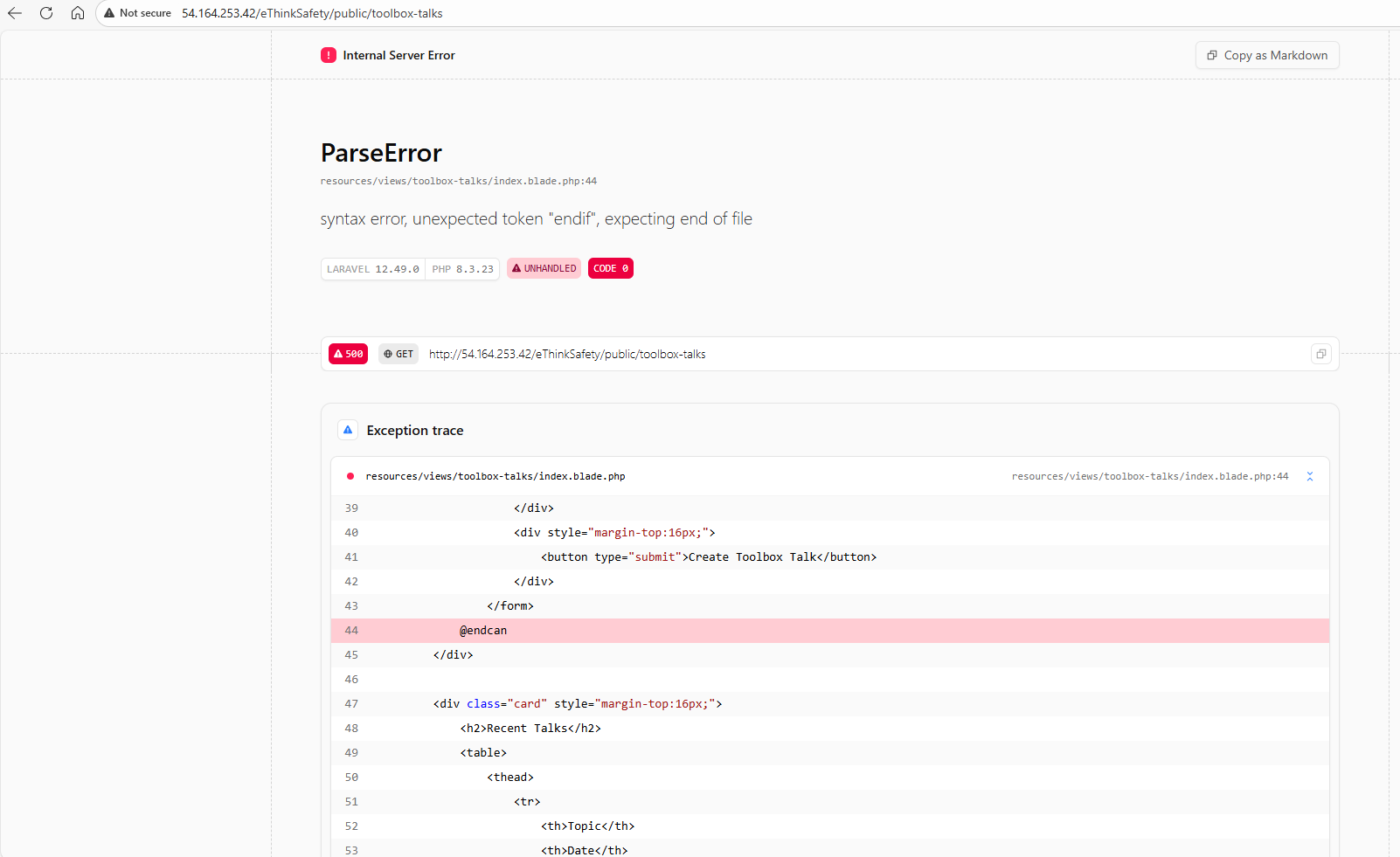Collapse the index.blade.php trace frame chevron

click(x=1309, y=476)
